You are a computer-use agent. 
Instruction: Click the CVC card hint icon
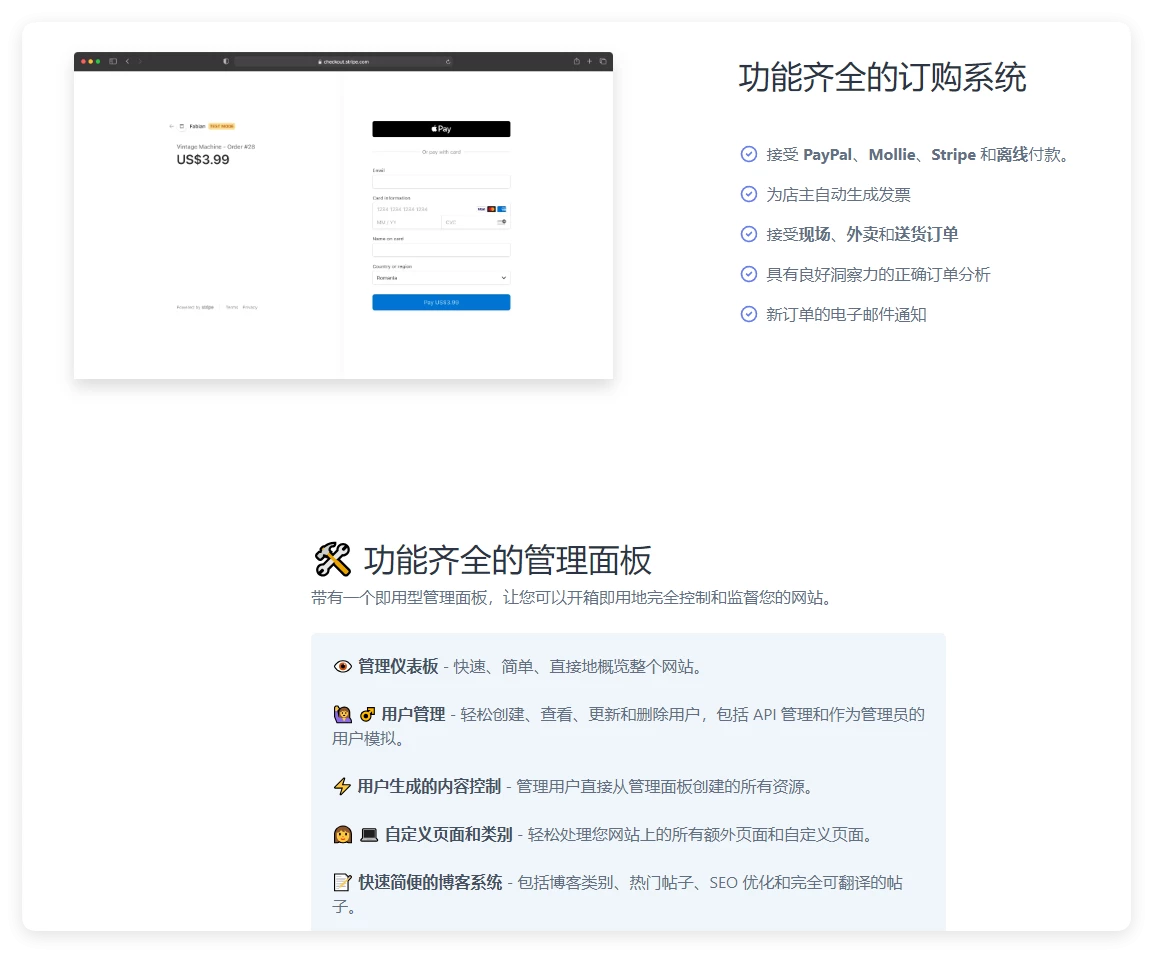503,222
